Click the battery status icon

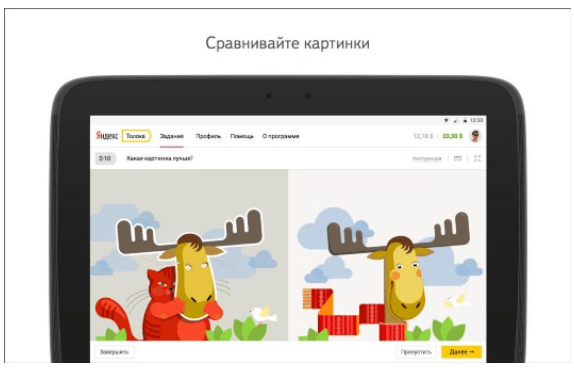(465, 120)
